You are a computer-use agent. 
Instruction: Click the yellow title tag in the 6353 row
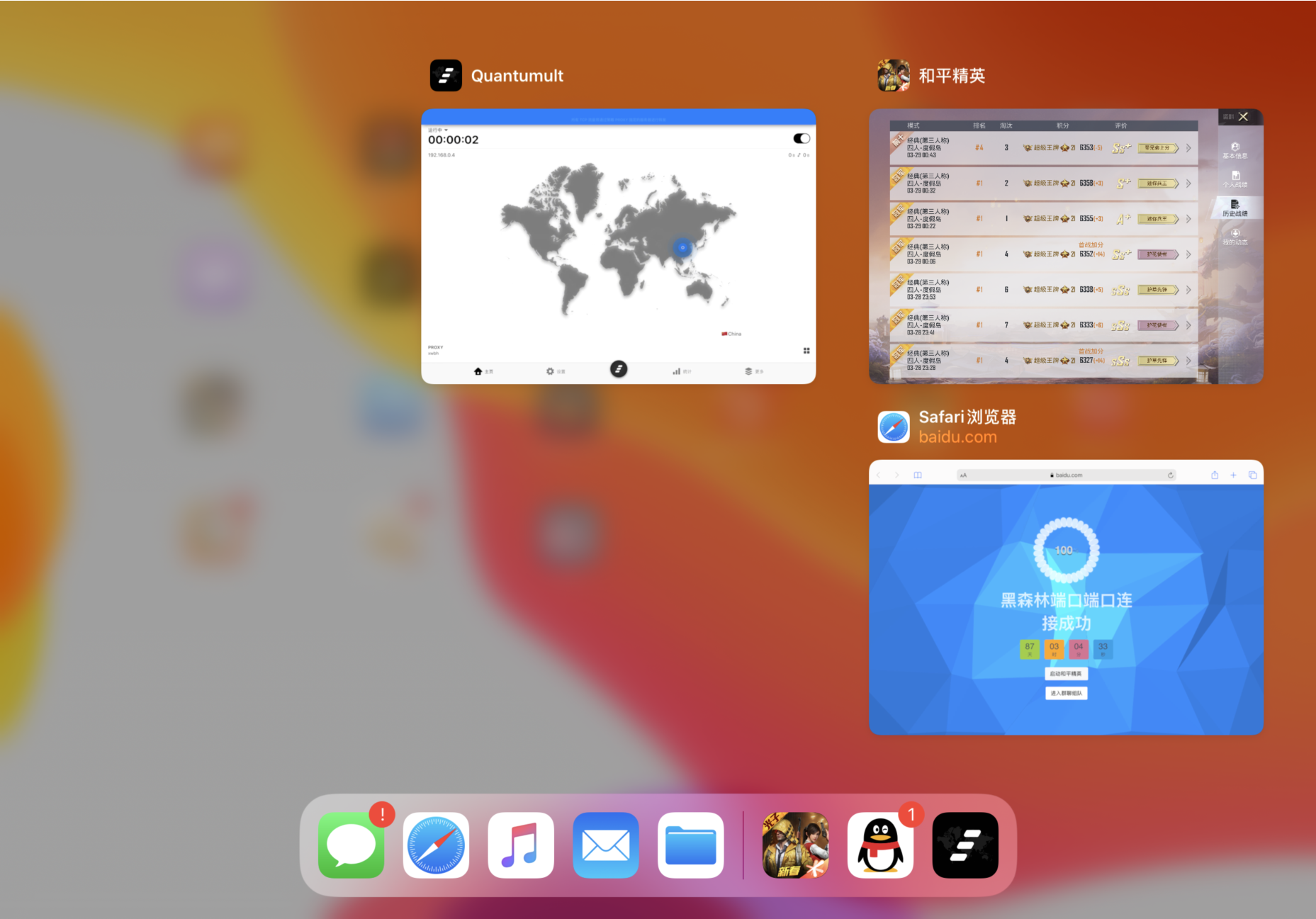tap(1158, 148)
